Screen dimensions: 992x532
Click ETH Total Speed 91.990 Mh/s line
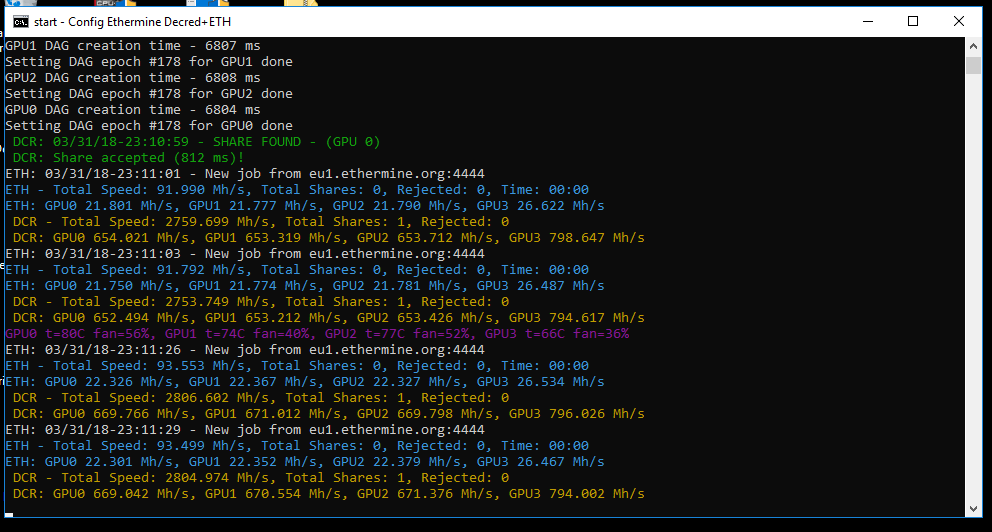297,190
